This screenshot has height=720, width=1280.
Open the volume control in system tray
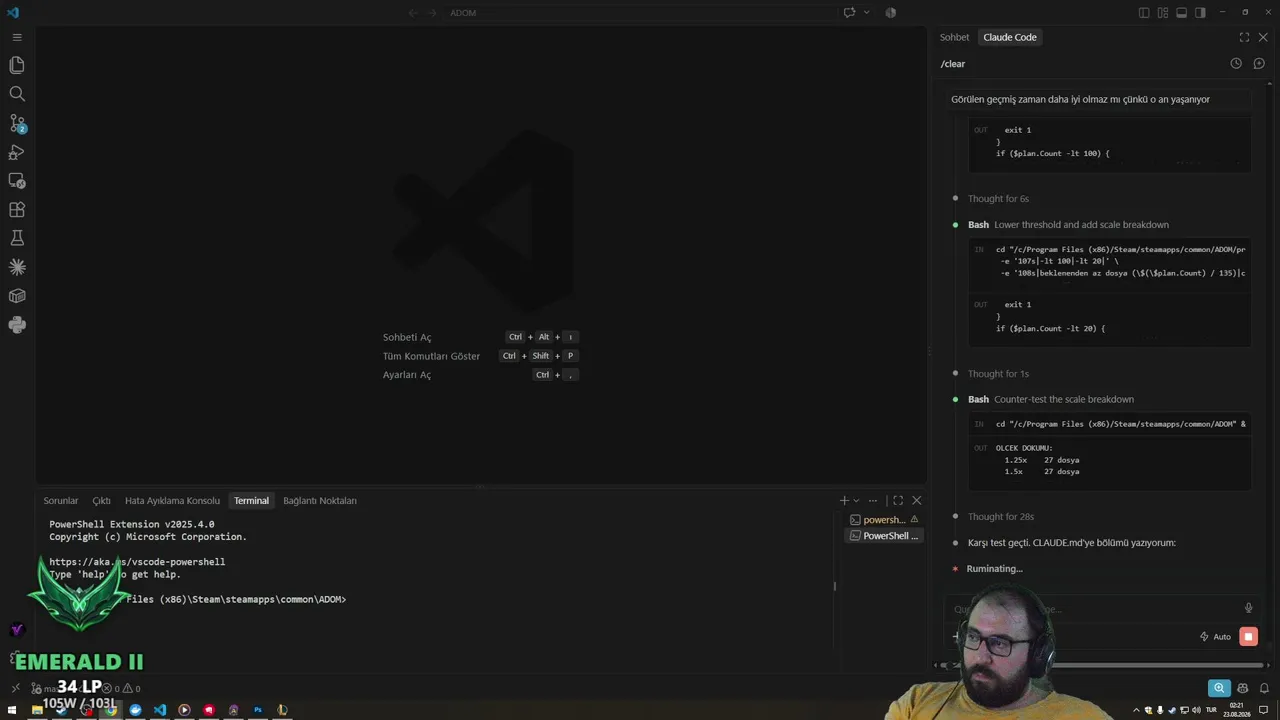point(1194,710)
